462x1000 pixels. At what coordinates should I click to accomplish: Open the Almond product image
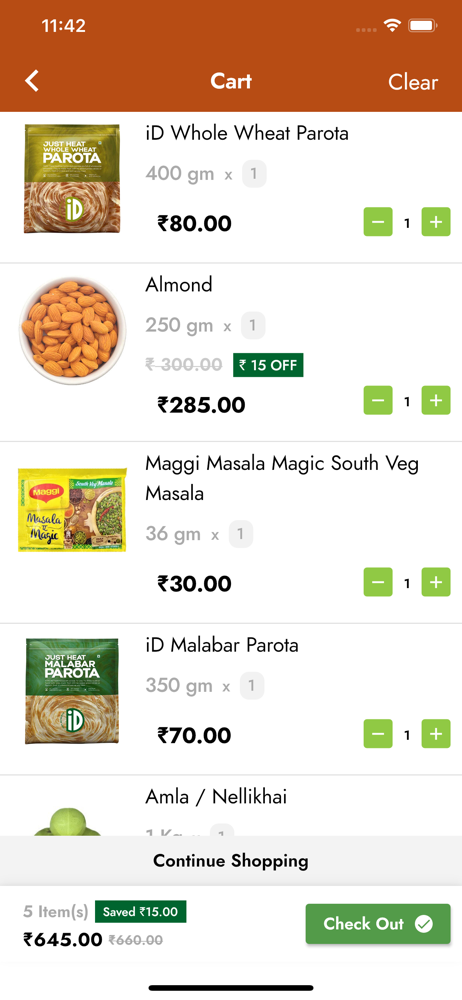tap(72, 330)
